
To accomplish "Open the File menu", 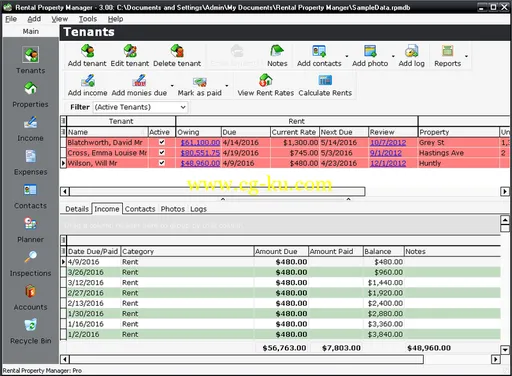I will point(11,19).
